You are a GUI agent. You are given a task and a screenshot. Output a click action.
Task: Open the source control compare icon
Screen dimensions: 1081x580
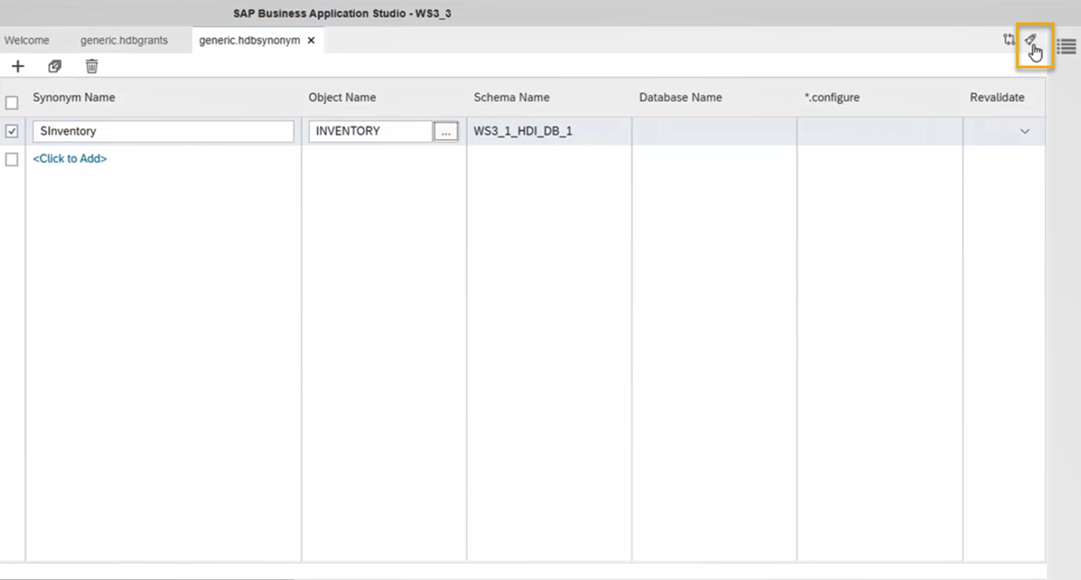tap(1009, 40)
